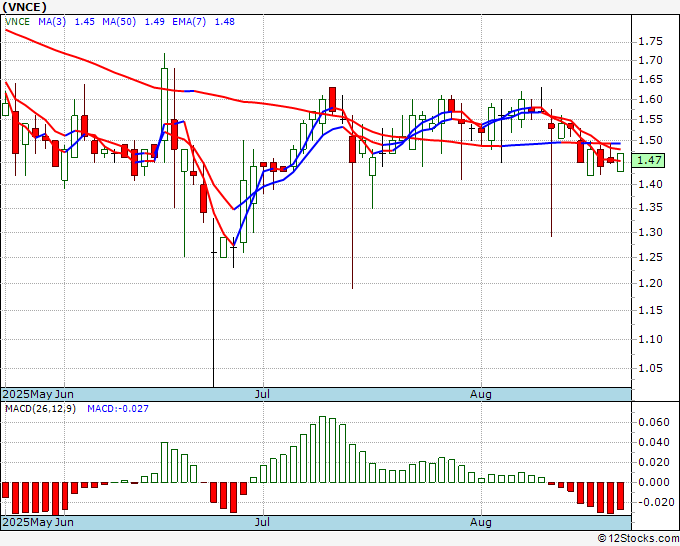Screen dimensions: 680x546
Task: Click the EMA(7) value 1.48
Action: pyautogui.click(x=225, y=22)
